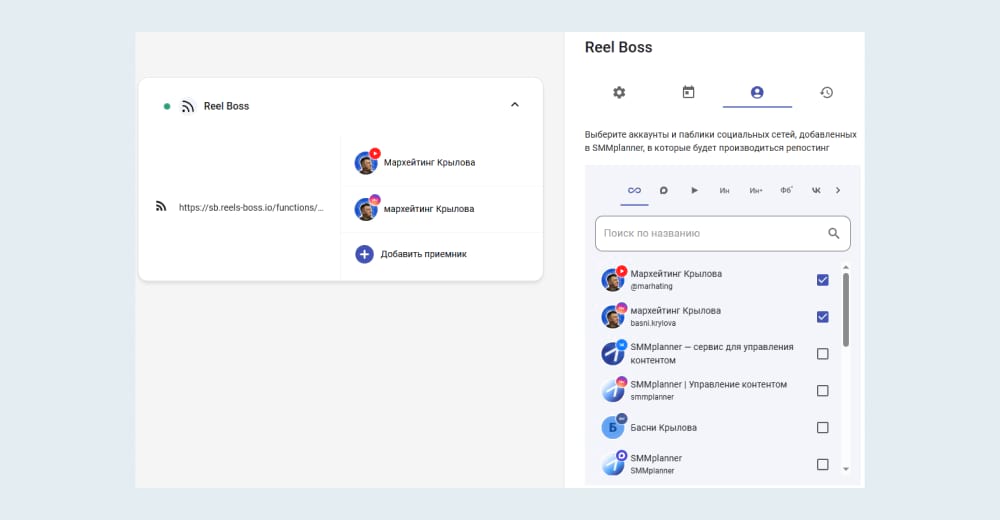Image resolution: width=1000 pixels, height=520 pixels.
Task: Click the plus icon for adding receiver
Action: pyautogui.click(x=364, y=254)
